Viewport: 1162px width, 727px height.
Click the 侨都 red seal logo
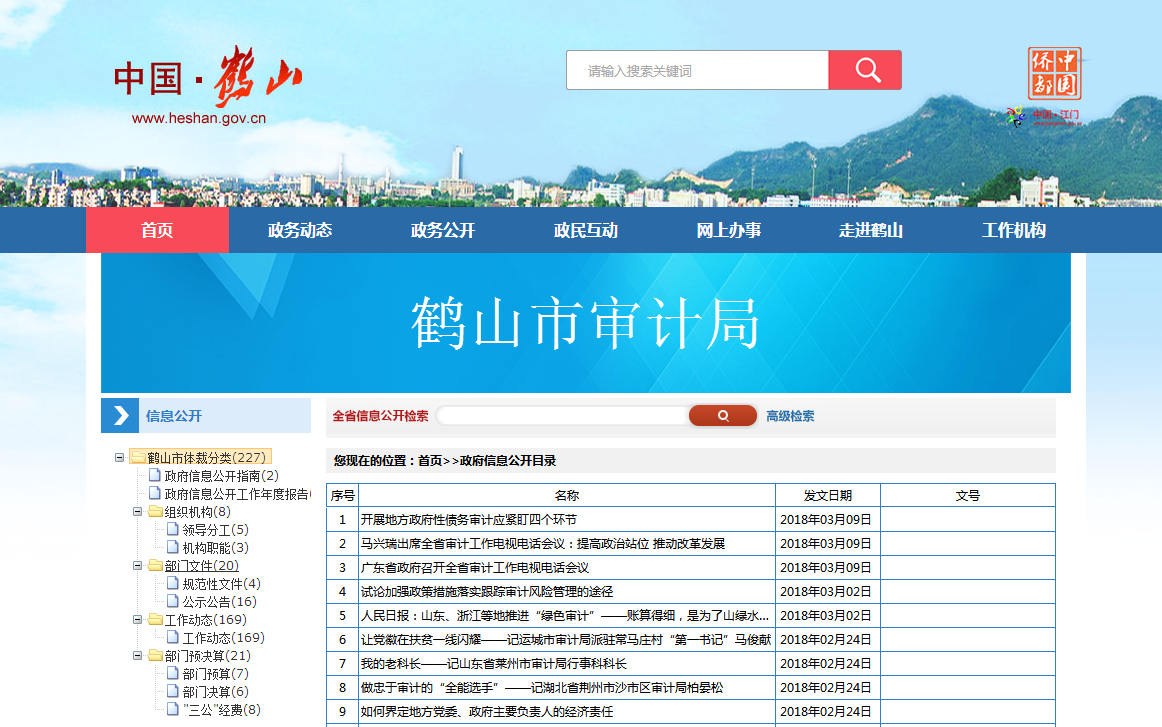1054,75
